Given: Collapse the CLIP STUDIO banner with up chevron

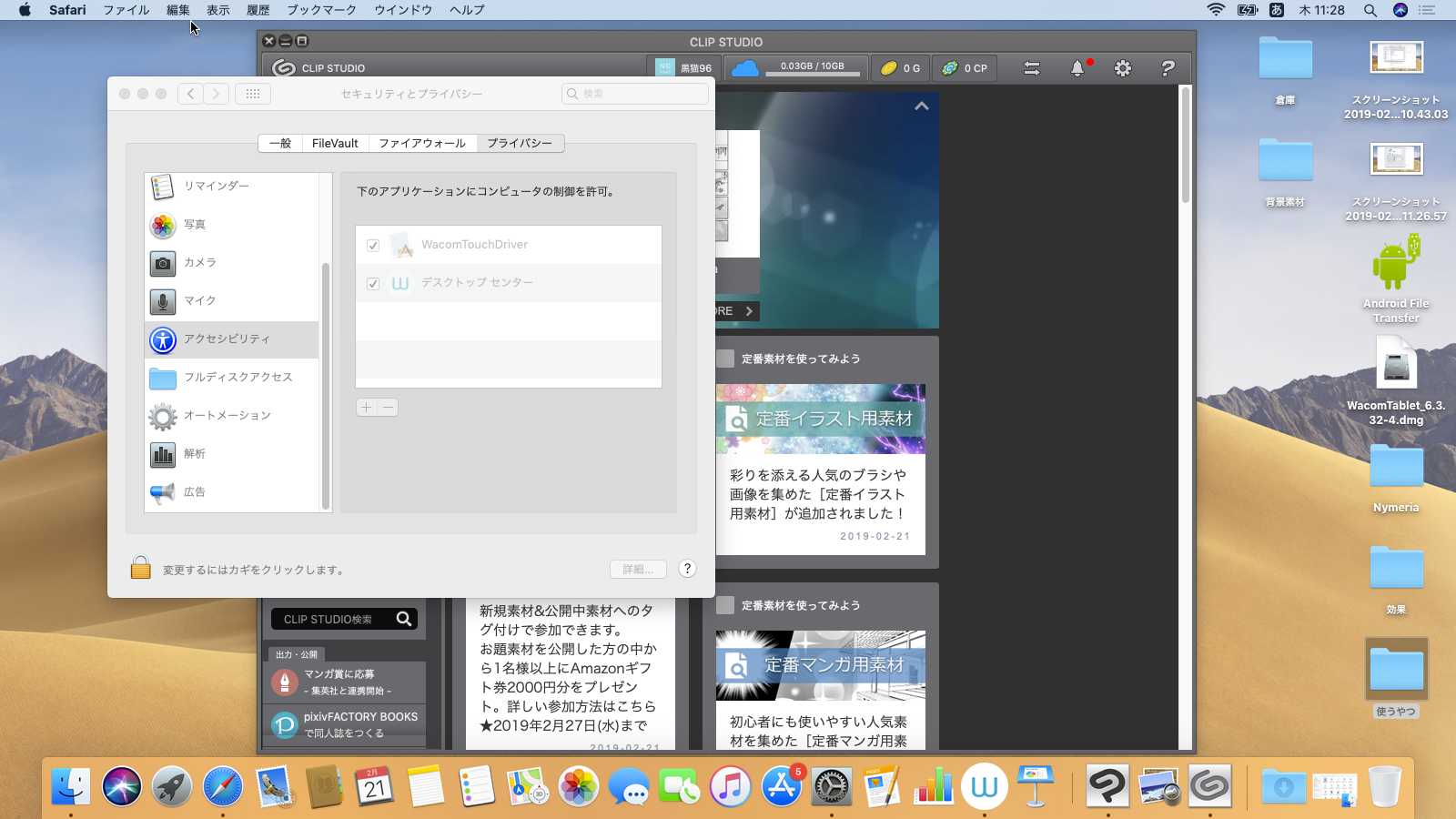Looking at the screenshot, I should coord(922,106).
